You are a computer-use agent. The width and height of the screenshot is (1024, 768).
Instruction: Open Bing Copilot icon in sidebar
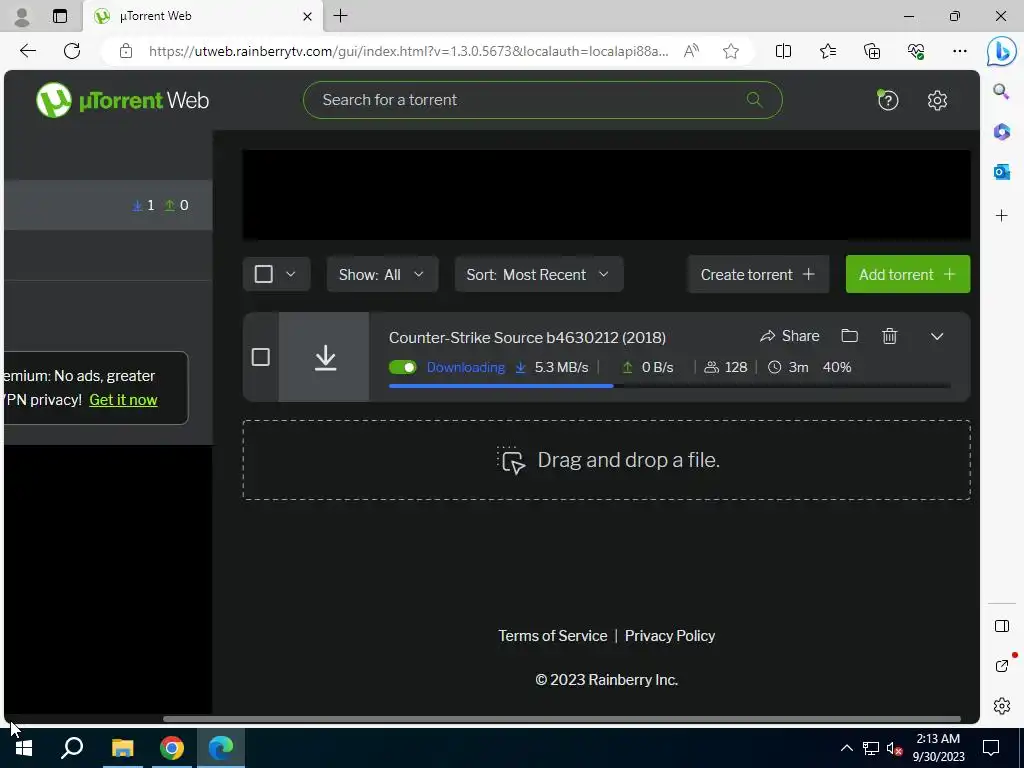click(1001, 52)
